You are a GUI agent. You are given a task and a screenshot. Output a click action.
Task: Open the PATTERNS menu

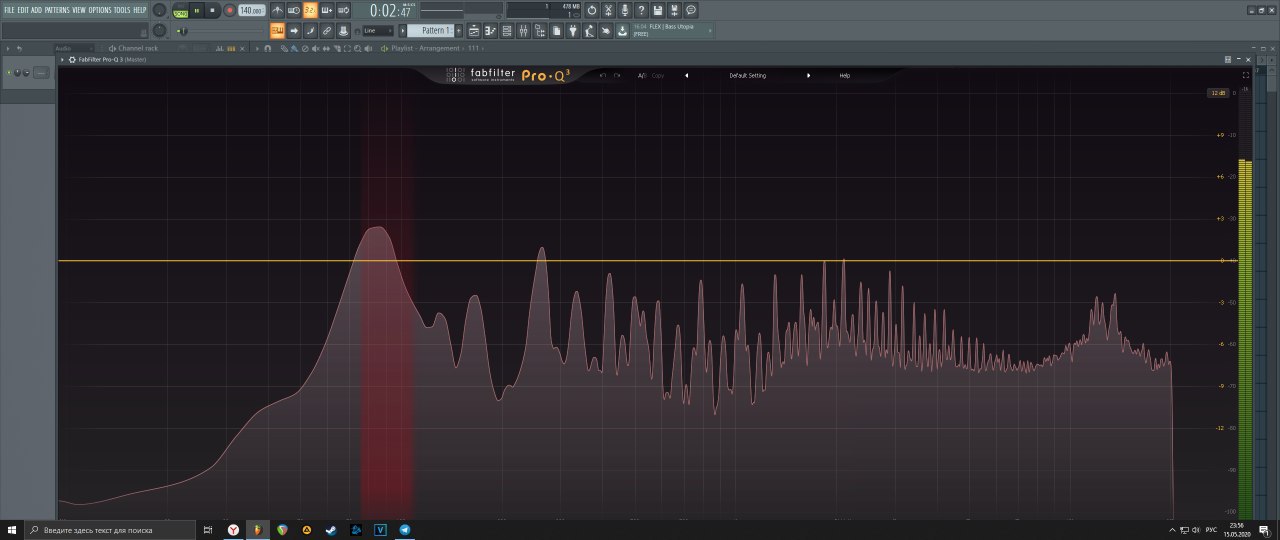tap(57, 10)
